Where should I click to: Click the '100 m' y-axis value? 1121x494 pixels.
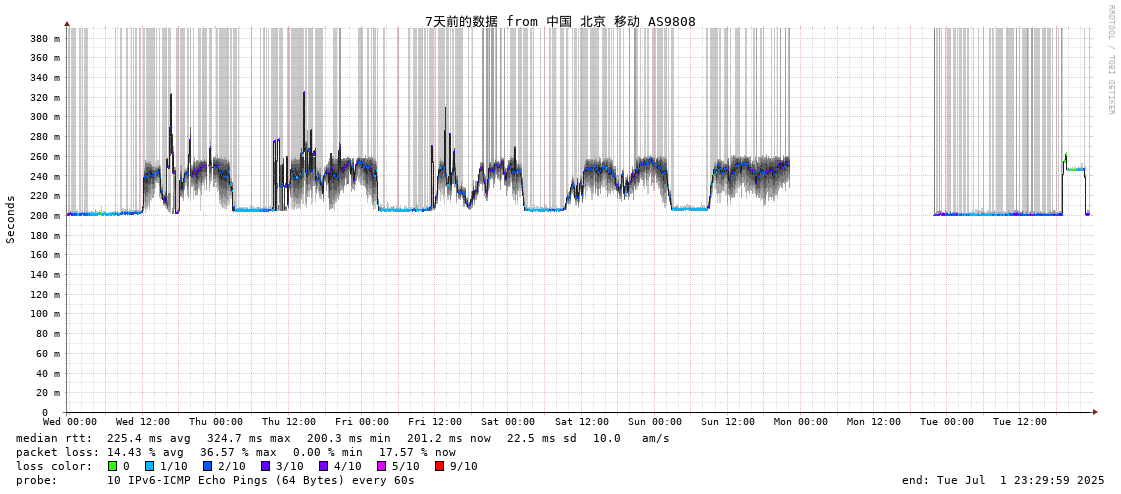tap(45, 313)
